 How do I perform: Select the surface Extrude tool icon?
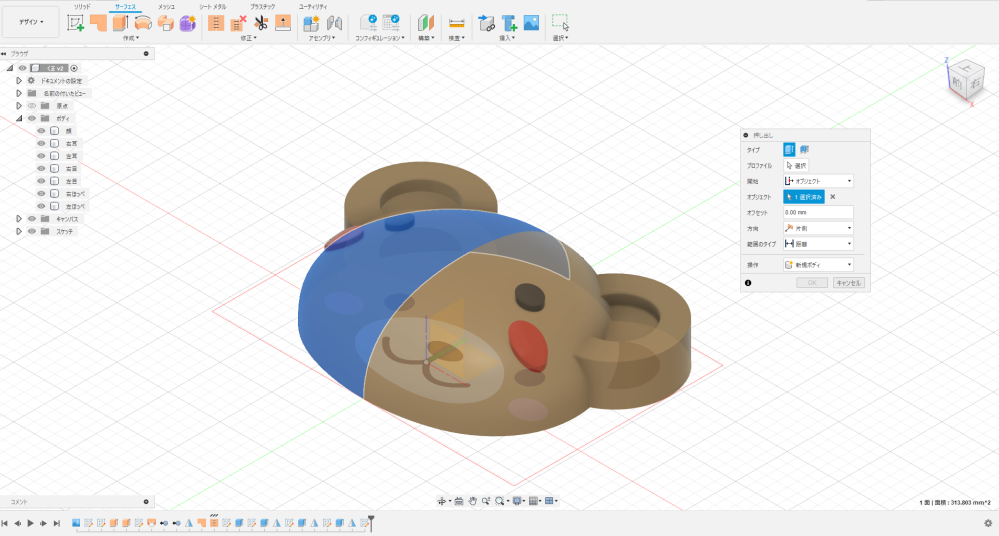click(x=120, y=23)
